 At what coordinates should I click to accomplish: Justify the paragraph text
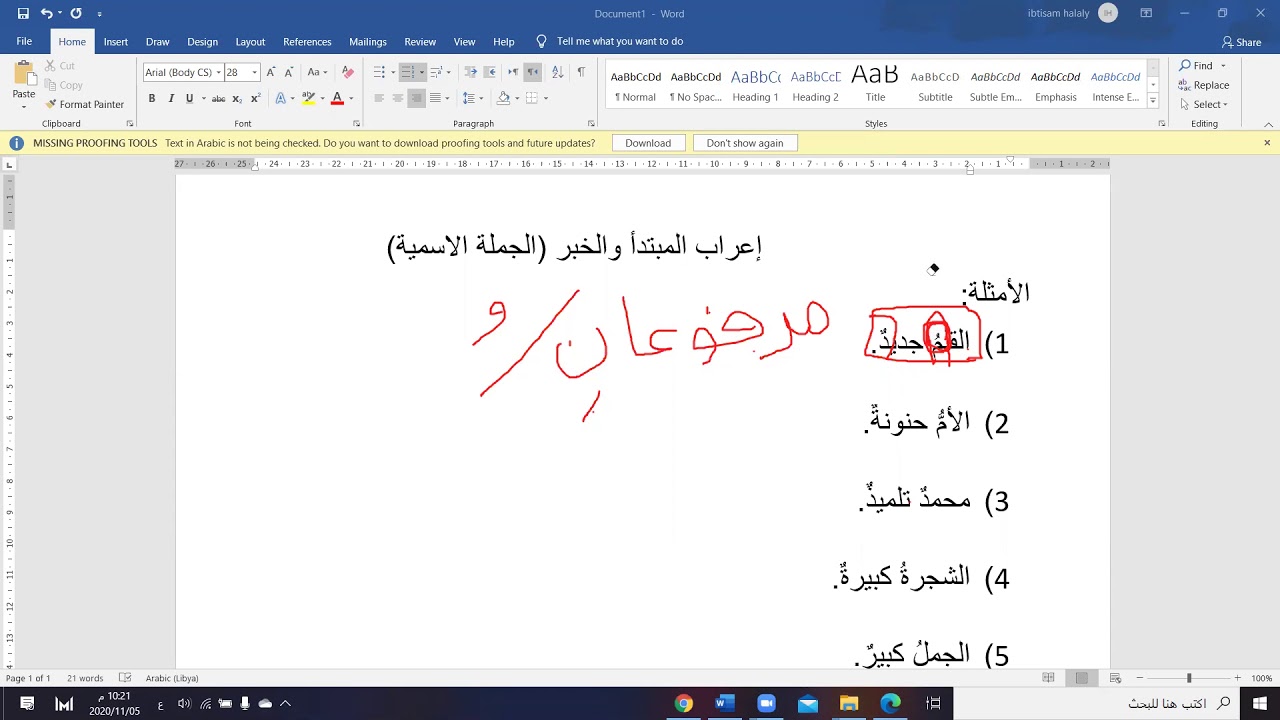tap(435, 98)
